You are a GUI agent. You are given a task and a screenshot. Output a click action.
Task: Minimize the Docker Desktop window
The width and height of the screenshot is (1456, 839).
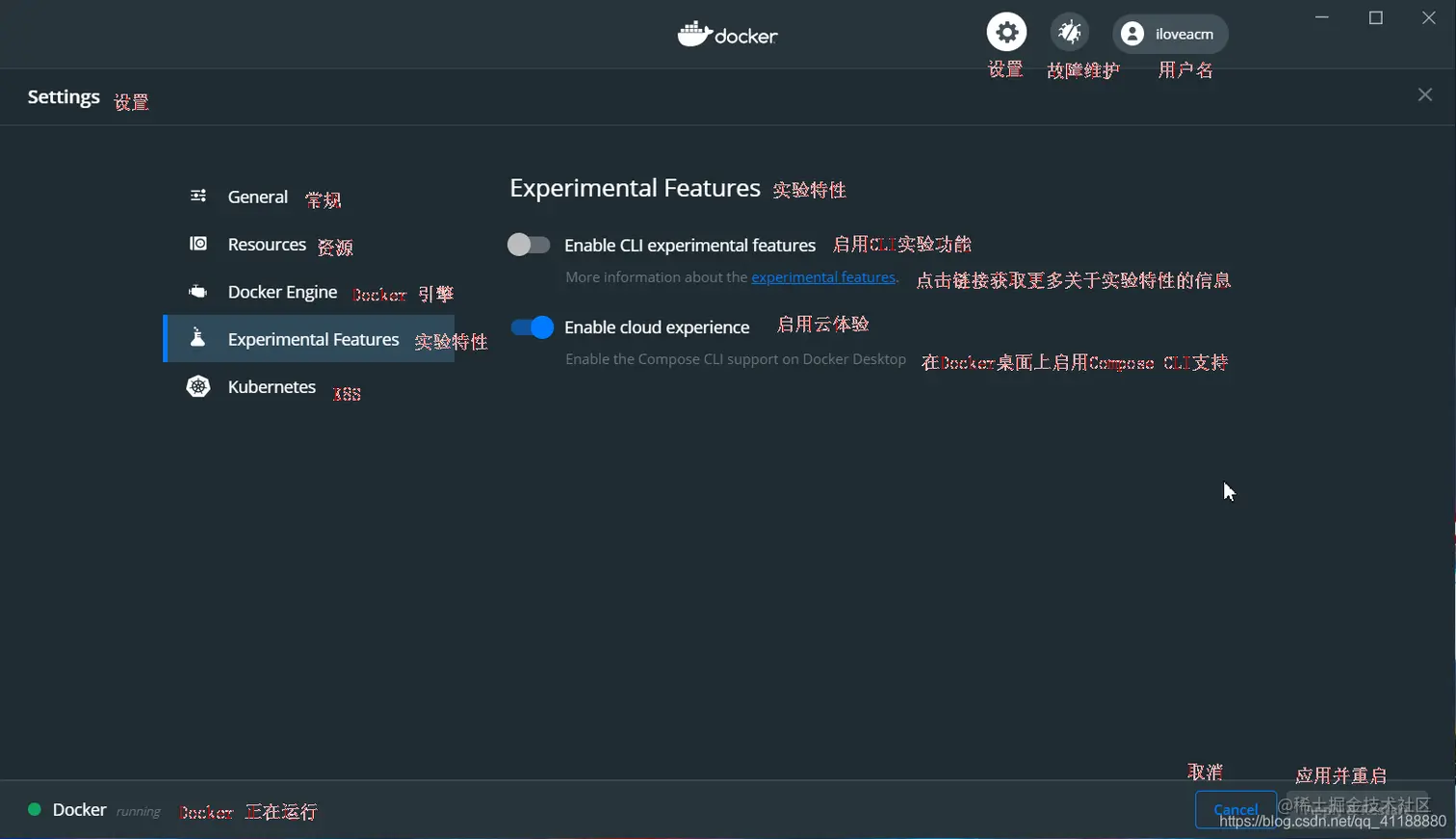coord(1322,17)
